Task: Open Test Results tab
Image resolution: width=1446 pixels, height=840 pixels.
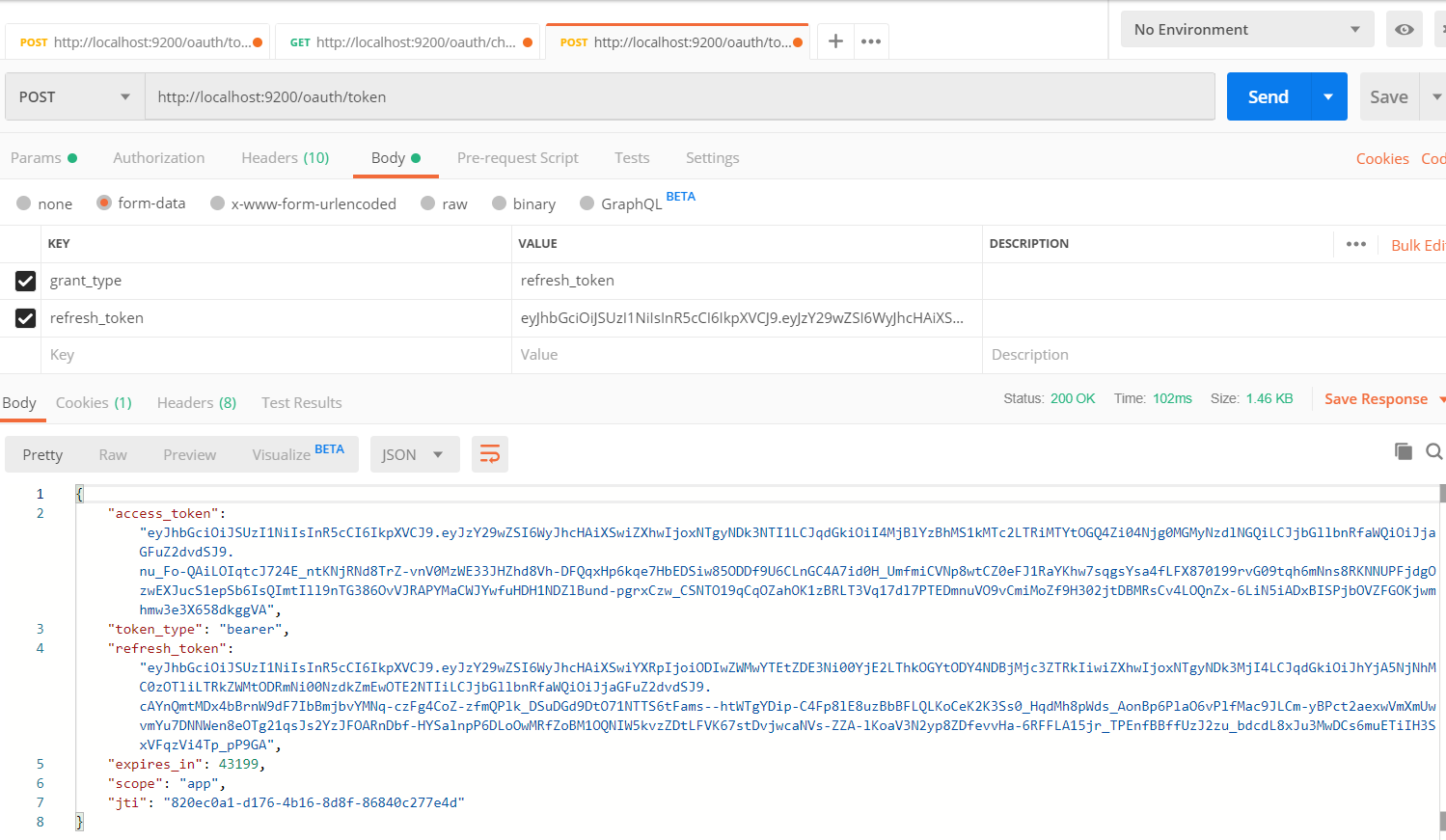Action: pyautogui.click(x=302, y=403)
